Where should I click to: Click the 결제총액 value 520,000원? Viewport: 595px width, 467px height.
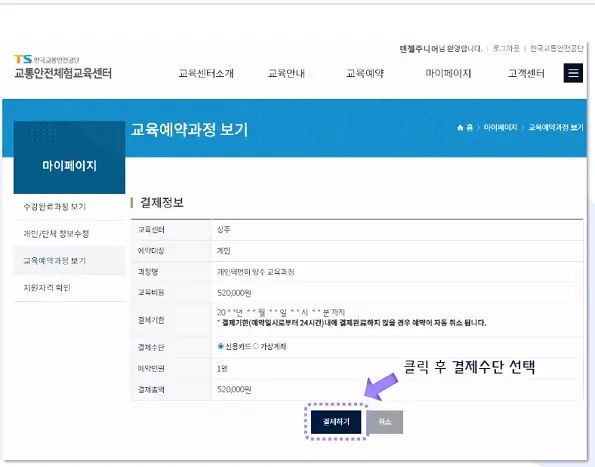(x=234, y=390)
